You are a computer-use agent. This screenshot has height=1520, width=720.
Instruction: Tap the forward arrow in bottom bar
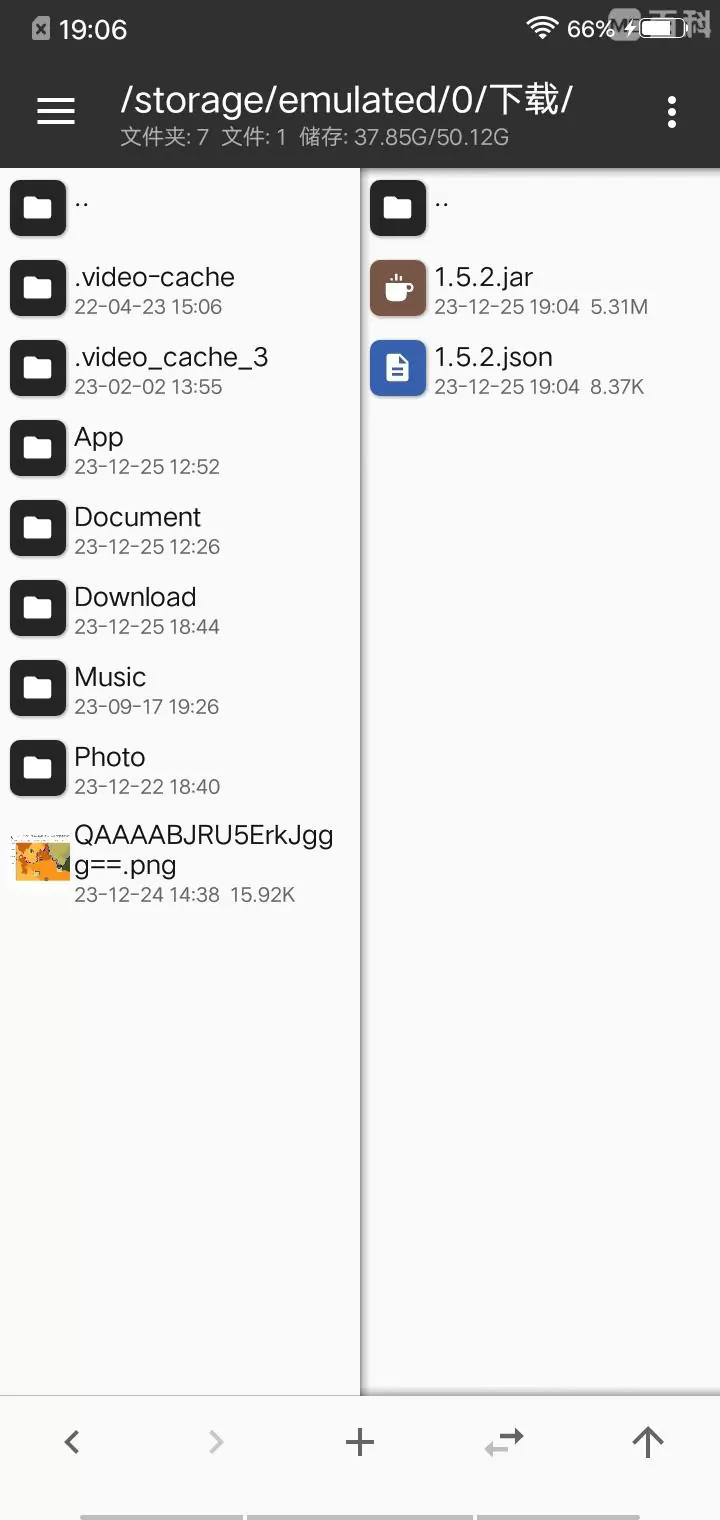tap(215, 1441)
